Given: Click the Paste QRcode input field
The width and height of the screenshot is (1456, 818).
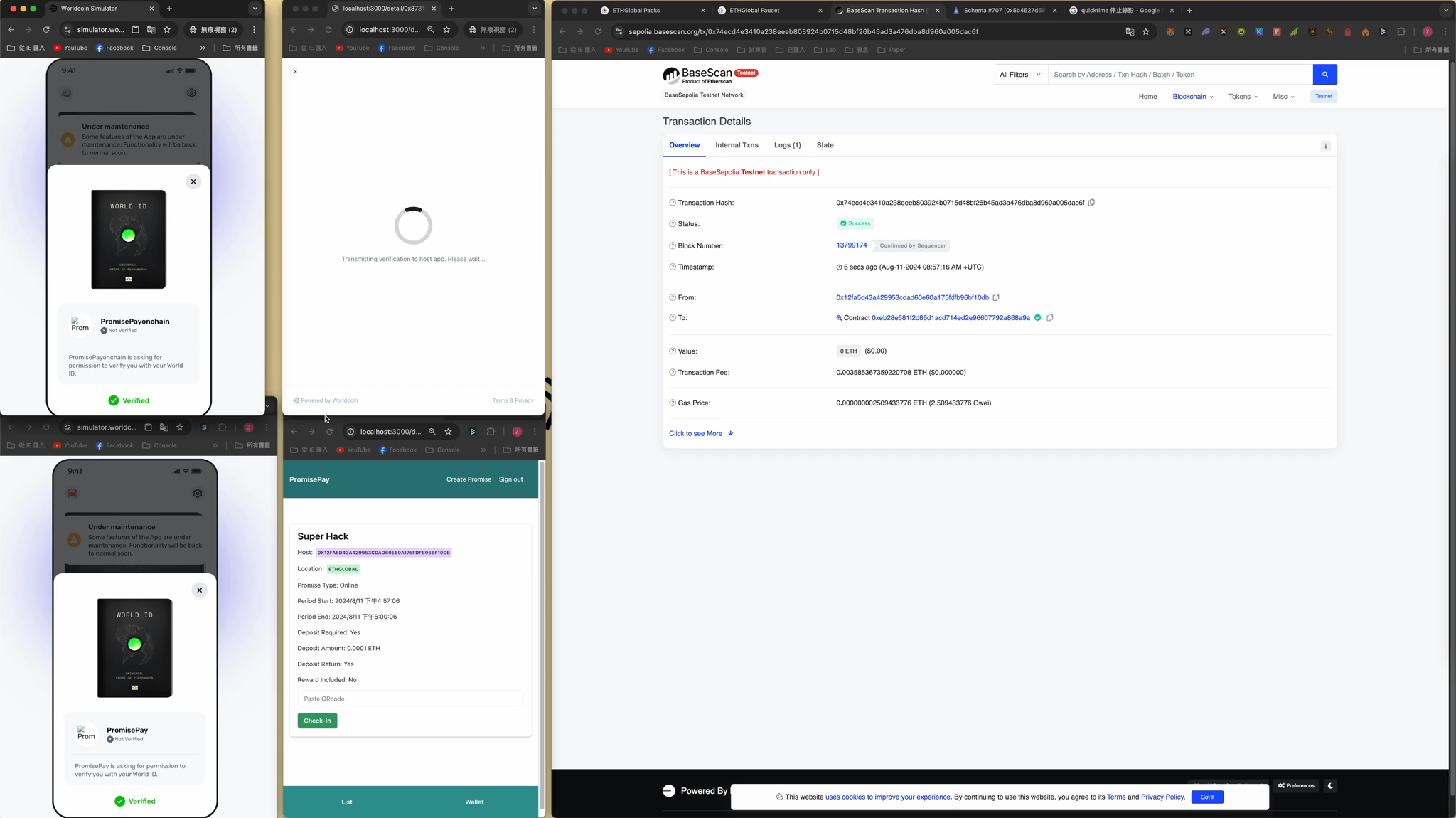Looking at the screenshot, I should (x=411, y=699).
